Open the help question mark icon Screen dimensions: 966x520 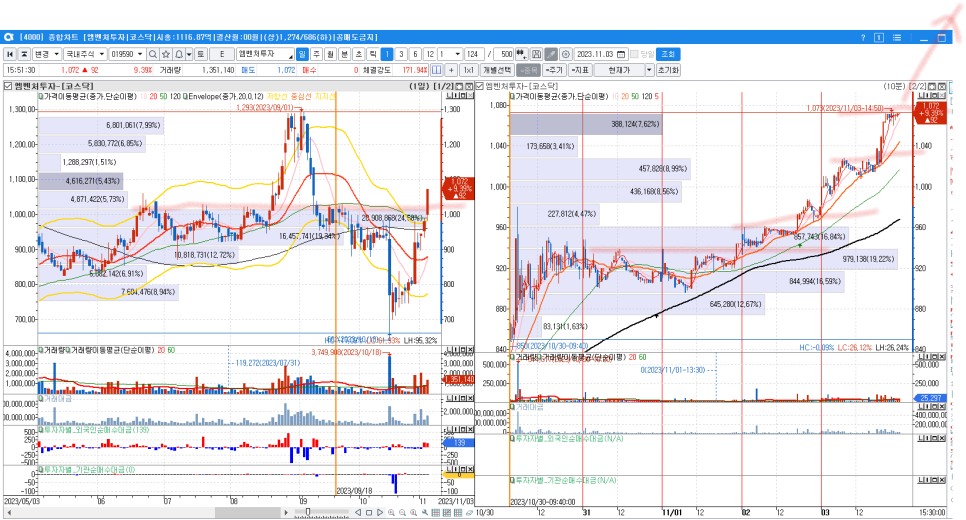[x=862, y=38]
